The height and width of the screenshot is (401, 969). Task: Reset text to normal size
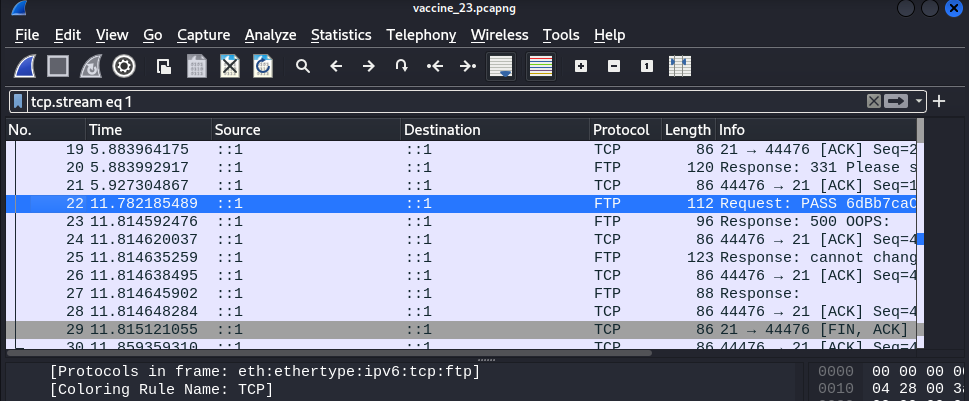point(646,66)
